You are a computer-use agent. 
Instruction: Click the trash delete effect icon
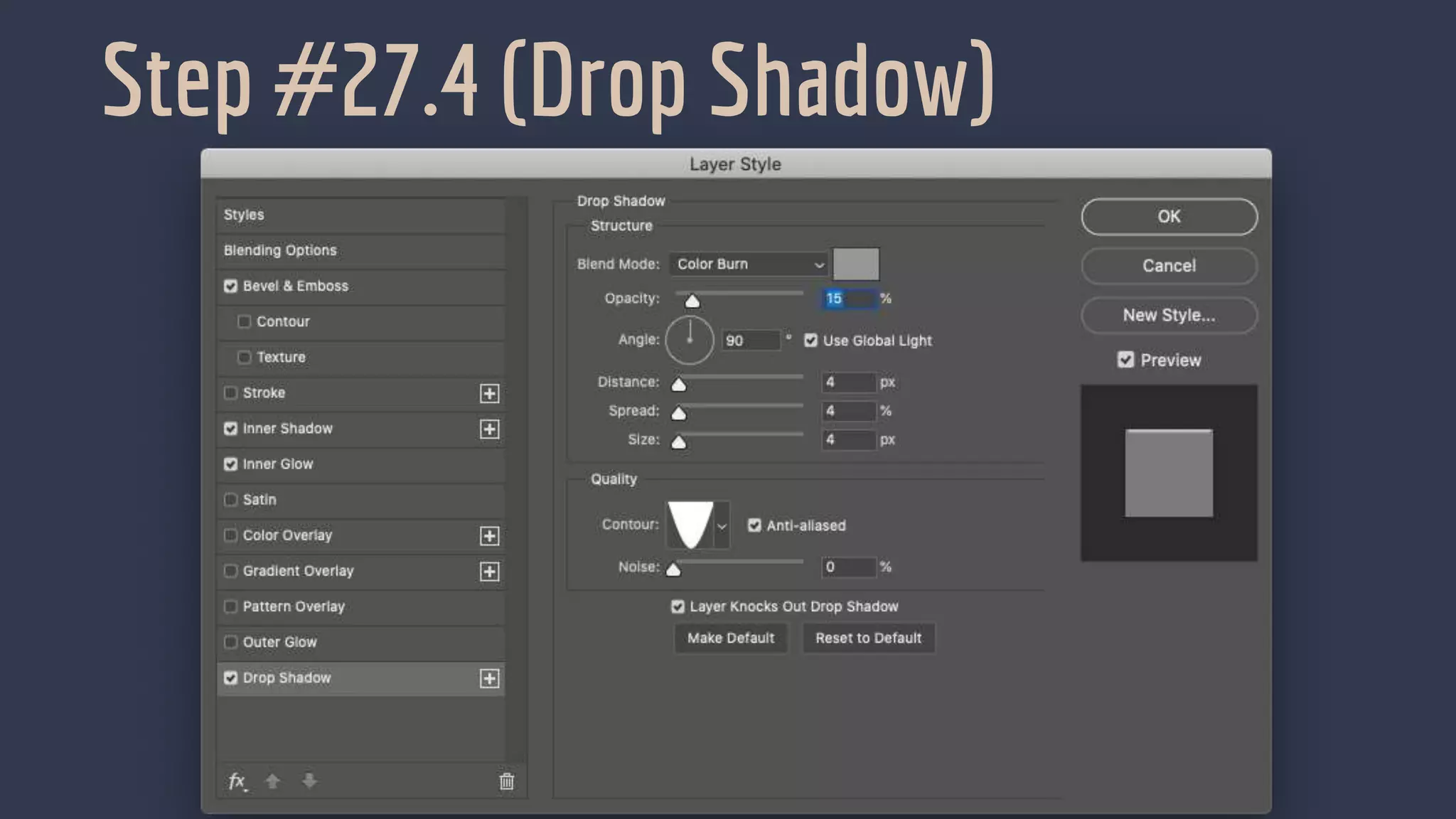(x=506, y=781)
